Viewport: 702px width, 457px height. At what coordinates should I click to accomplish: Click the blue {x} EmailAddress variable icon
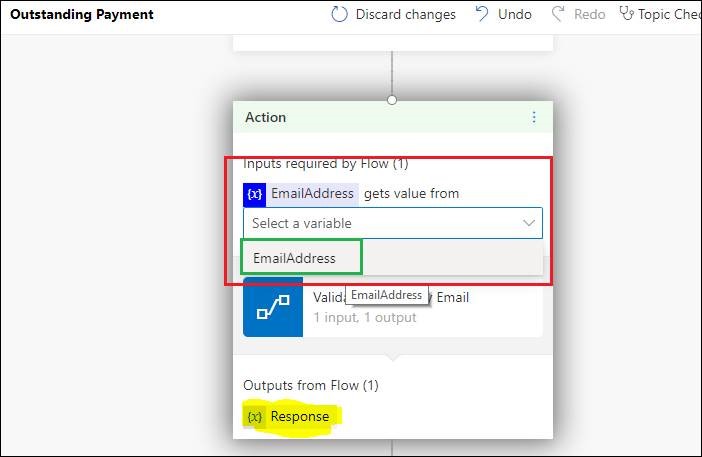point(254,194)
